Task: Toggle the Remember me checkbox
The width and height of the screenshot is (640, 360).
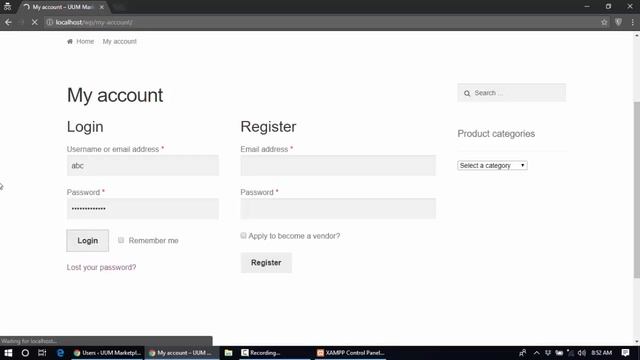Action: (x=121, y=240)
